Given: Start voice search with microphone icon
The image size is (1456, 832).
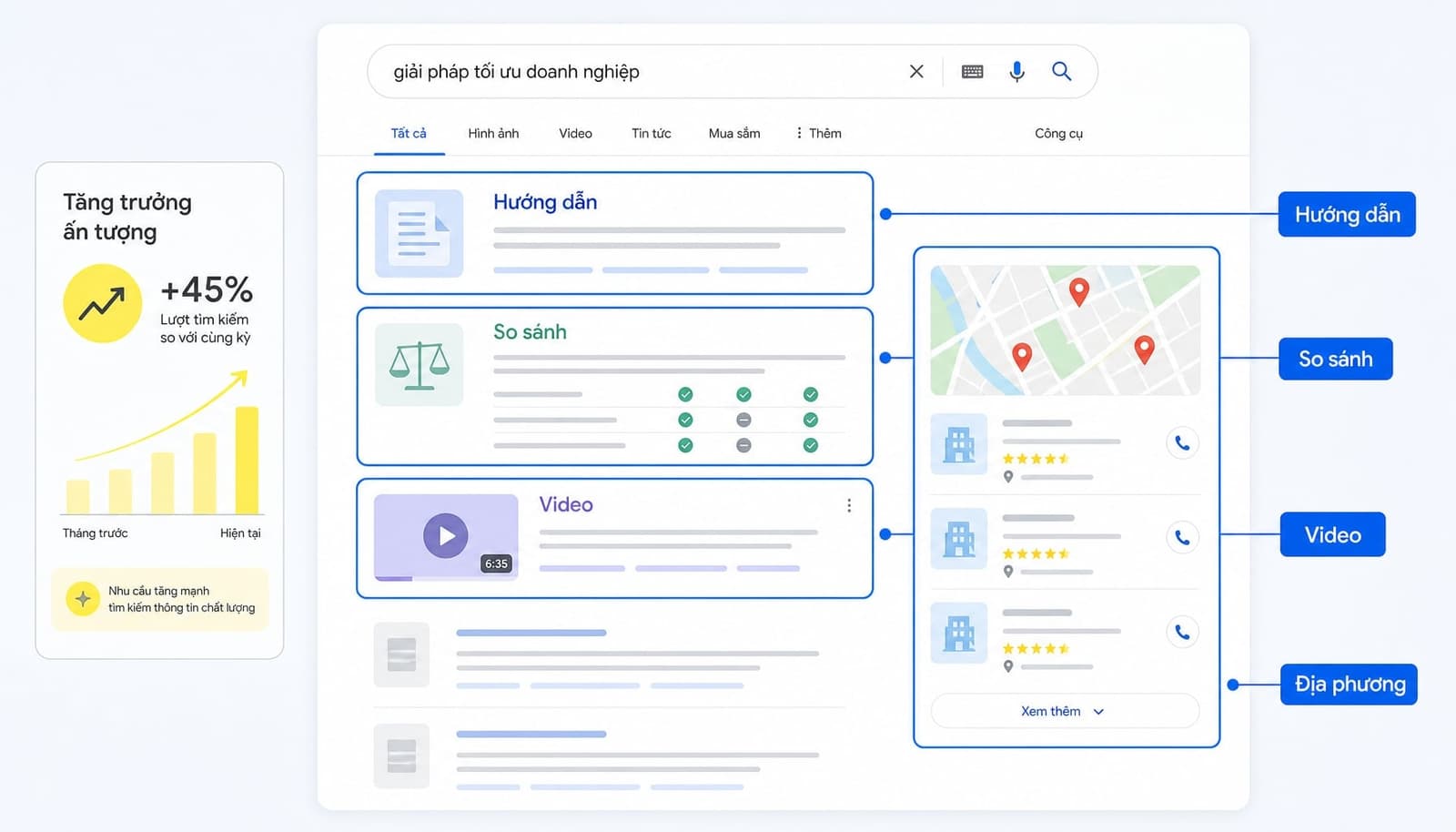Looking at the screenshot, I should [1016, 71].
